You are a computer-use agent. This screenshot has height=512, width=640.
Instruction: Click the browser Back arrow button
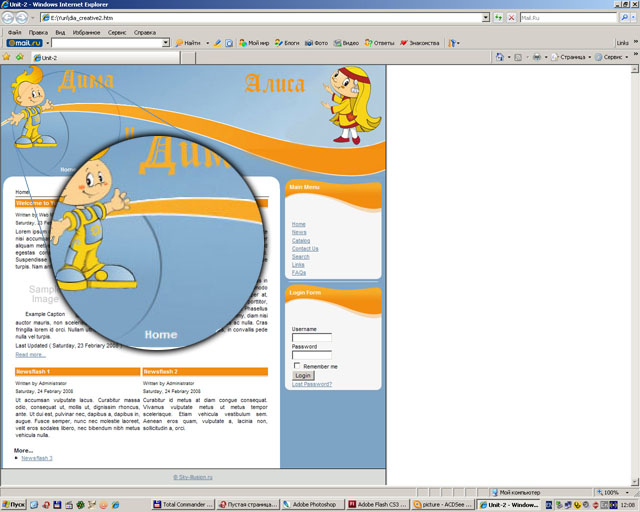[8, 18]
